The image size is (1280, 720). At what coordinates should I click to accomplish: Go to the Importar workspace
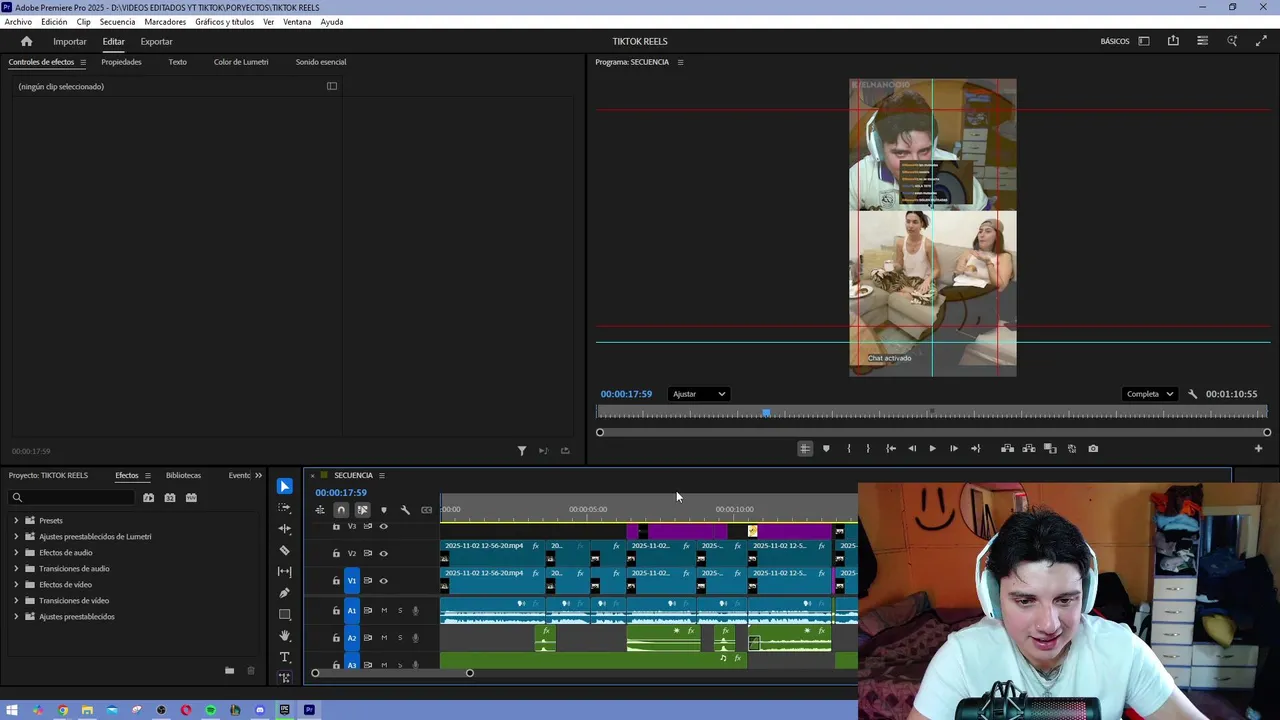click(70, 41)
